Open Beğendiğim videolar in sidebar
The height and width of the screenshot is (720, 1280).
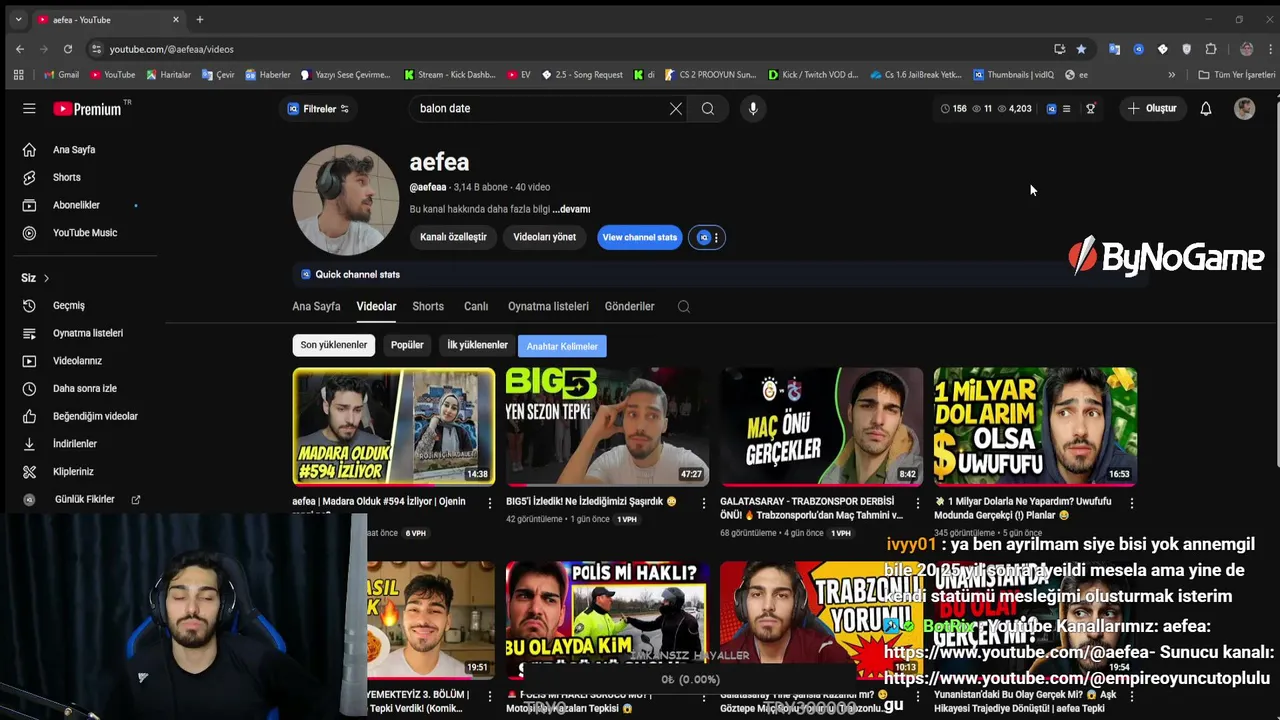click(x=95, y=416)
